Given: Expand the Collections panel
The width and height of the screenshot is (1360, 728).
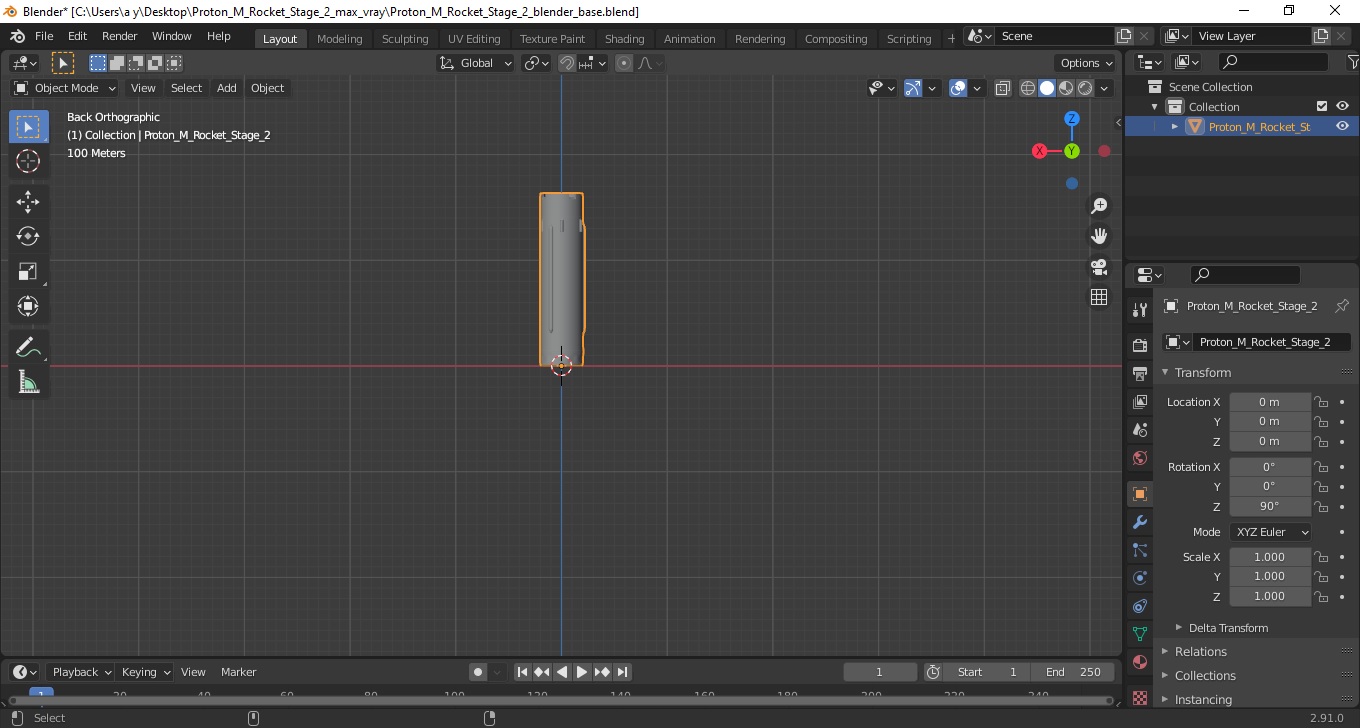Looking at the screenshot, I should (1204, 676).
